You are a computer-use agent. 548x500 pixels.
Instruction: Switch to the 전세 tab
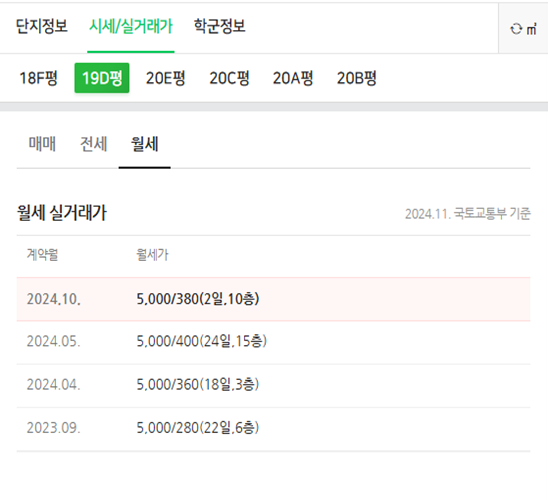93,144
